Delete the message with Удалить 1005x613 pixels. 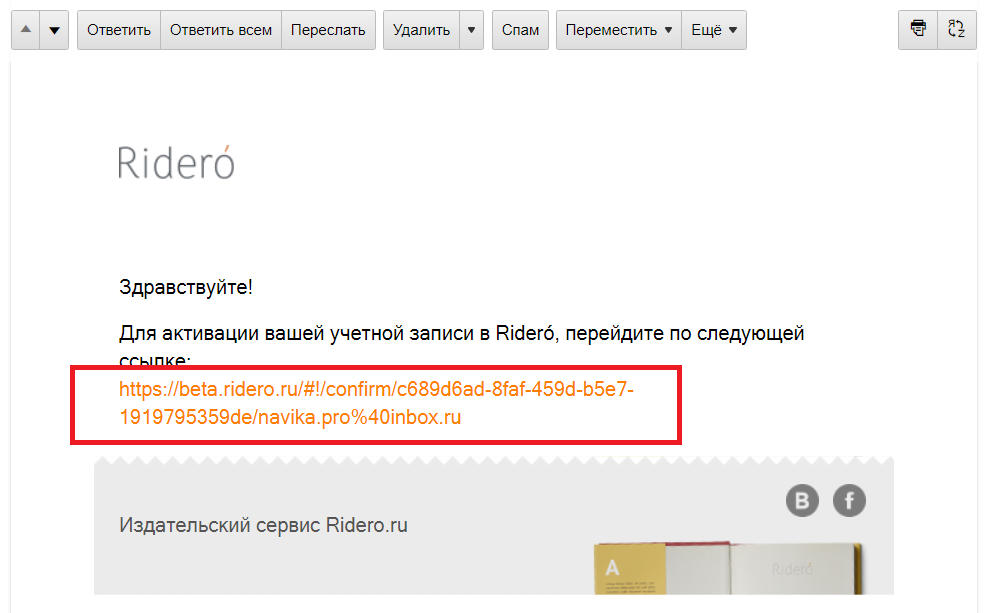[x=421, y=30]
